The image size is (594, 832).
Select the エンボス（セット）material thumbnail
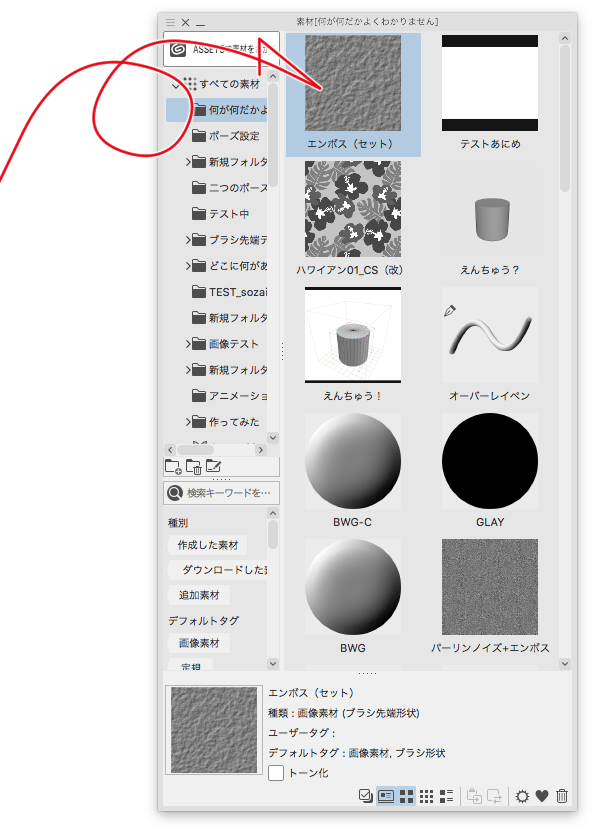click(353, 83)
